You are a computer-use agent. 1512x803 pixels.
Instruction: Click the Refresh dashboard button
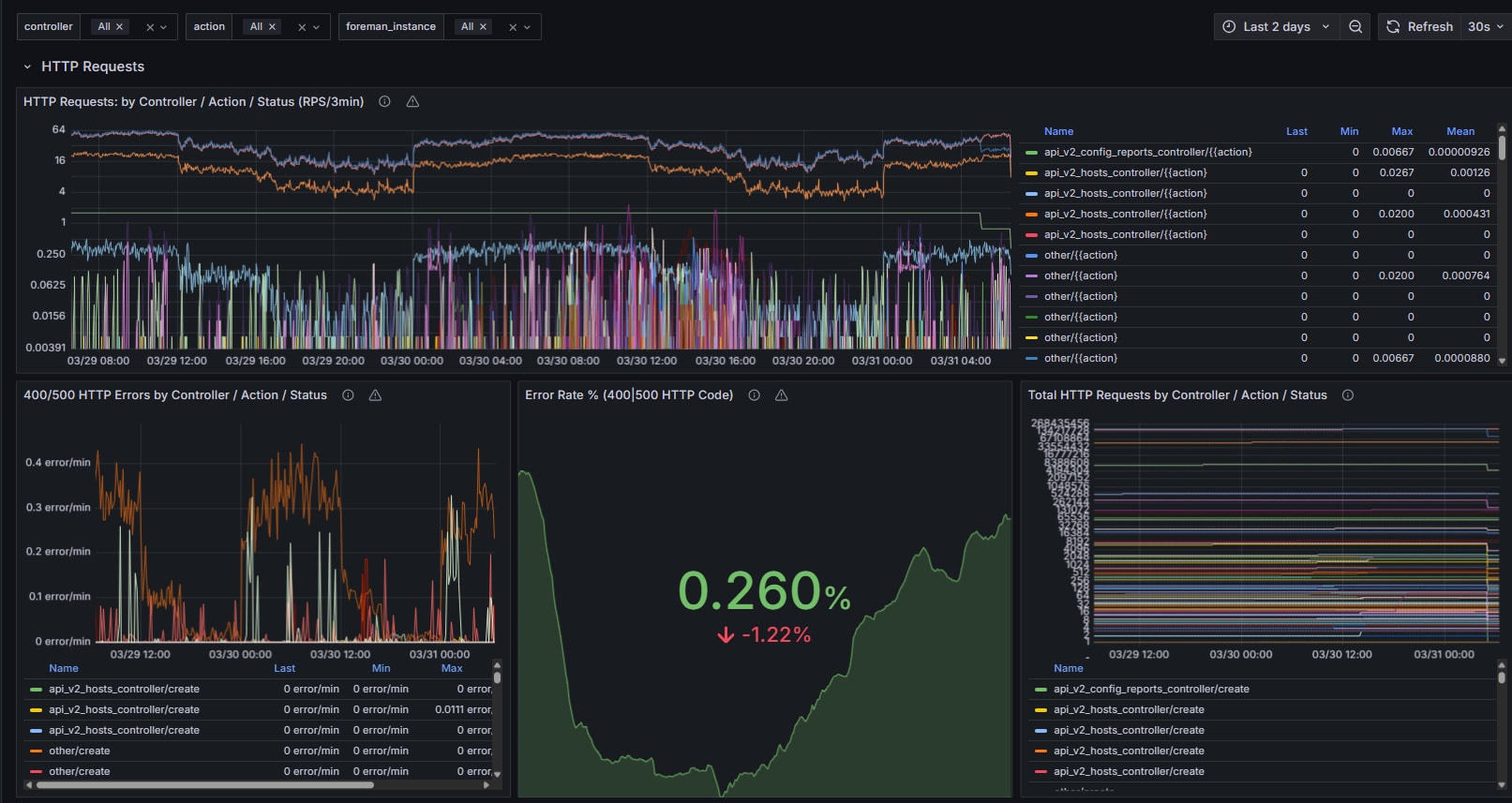[1419, 27]
